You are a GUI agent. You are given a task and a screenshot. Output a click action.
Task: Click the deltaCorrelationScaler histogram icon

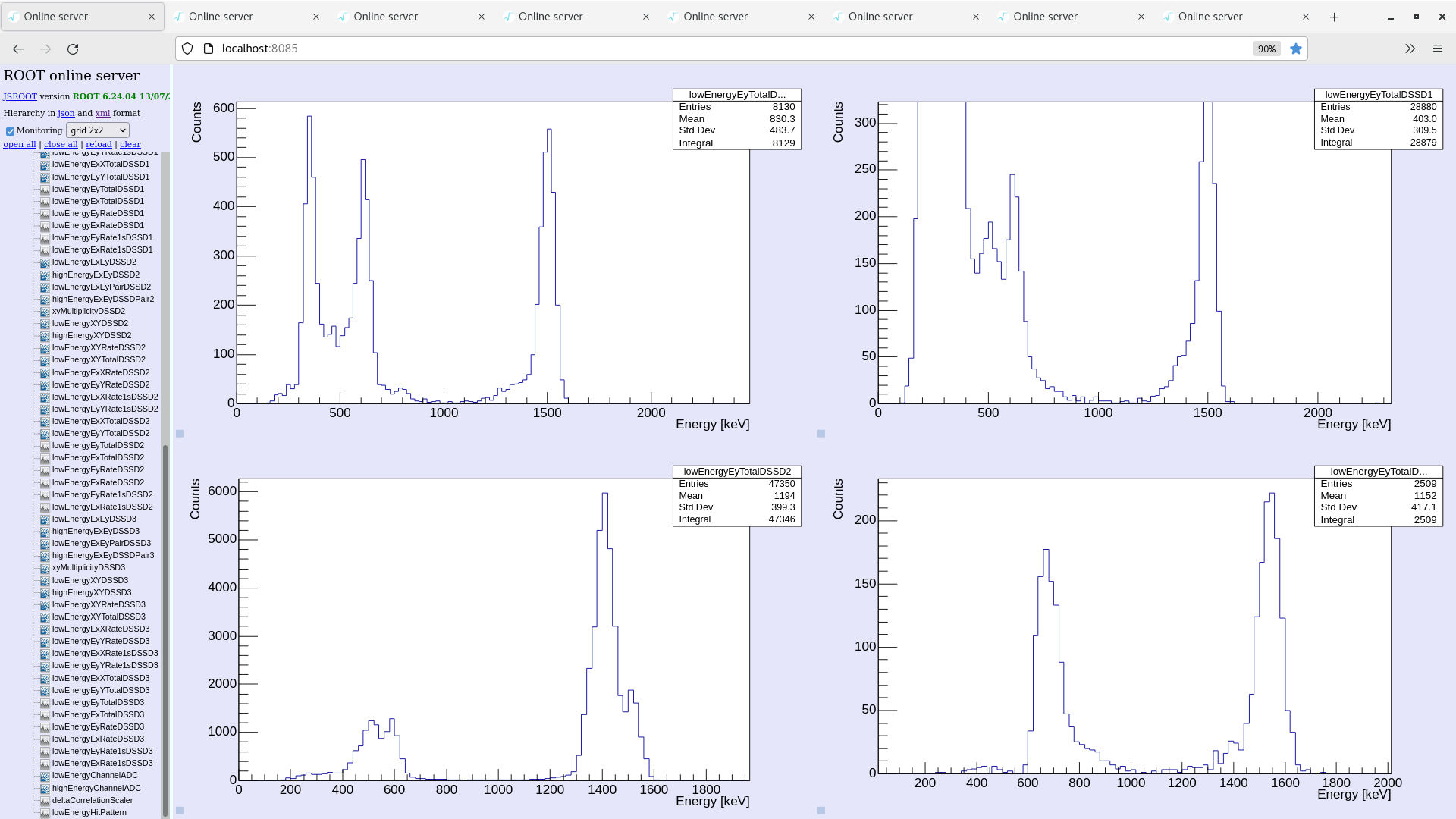45,800
